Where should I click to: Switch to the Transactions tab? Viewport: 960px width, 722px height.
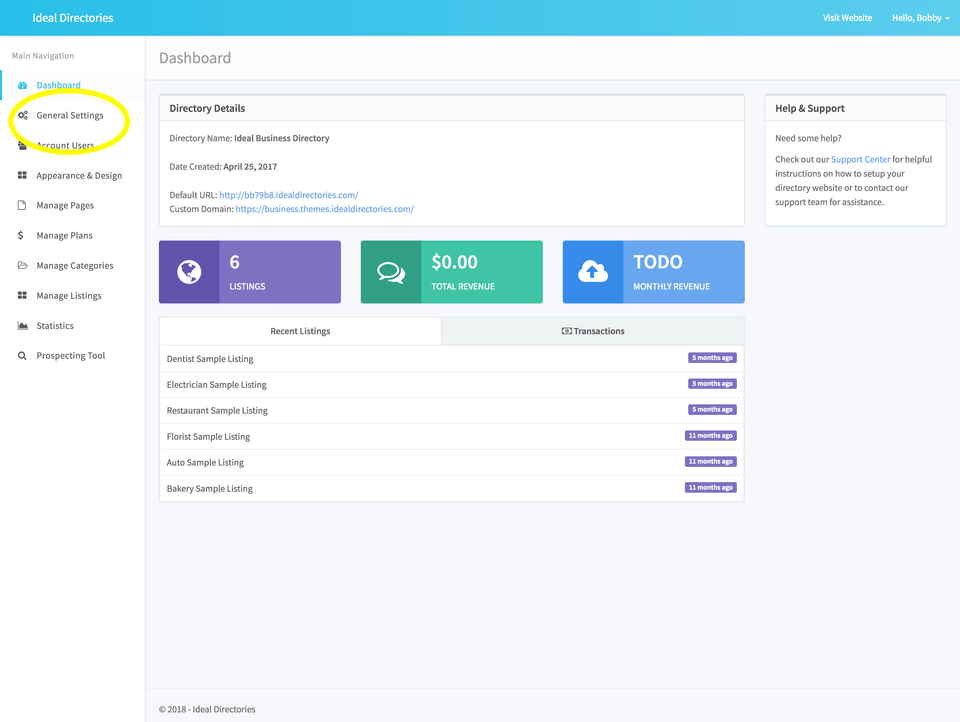(x=593, y=331)
